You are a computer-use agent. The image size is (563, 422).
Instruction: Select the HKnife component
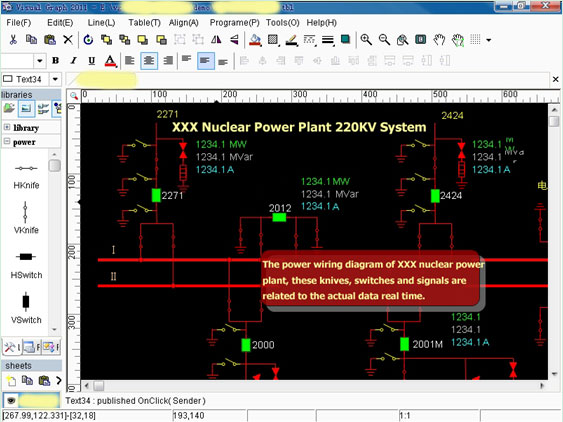[26, 177]
